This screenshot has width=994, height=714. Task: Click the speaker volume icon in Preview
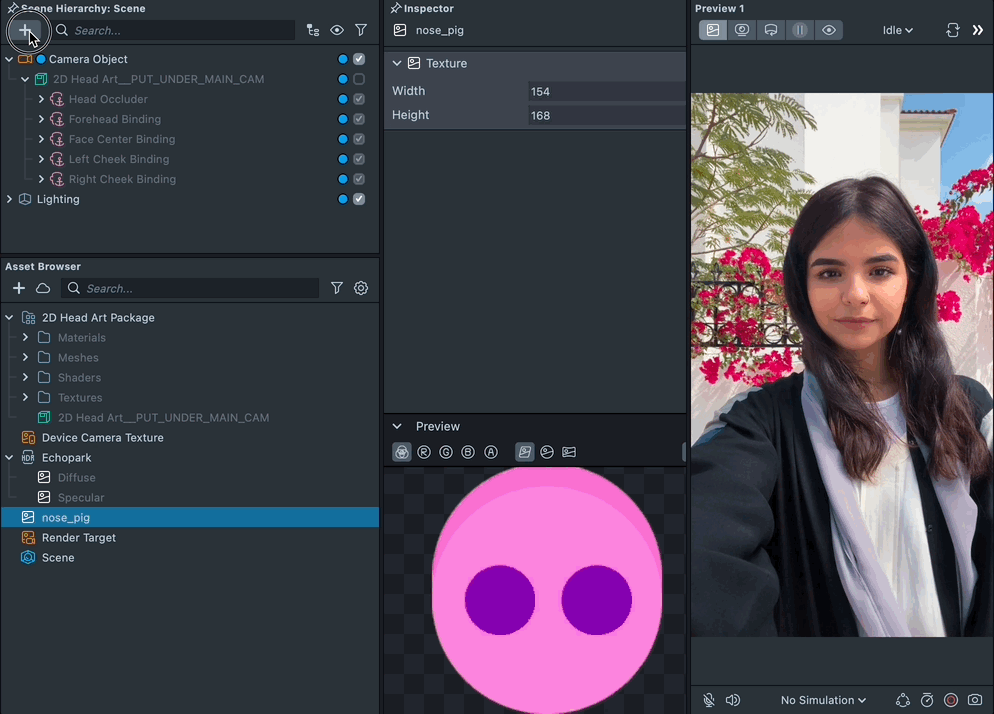tap(733, 700)
